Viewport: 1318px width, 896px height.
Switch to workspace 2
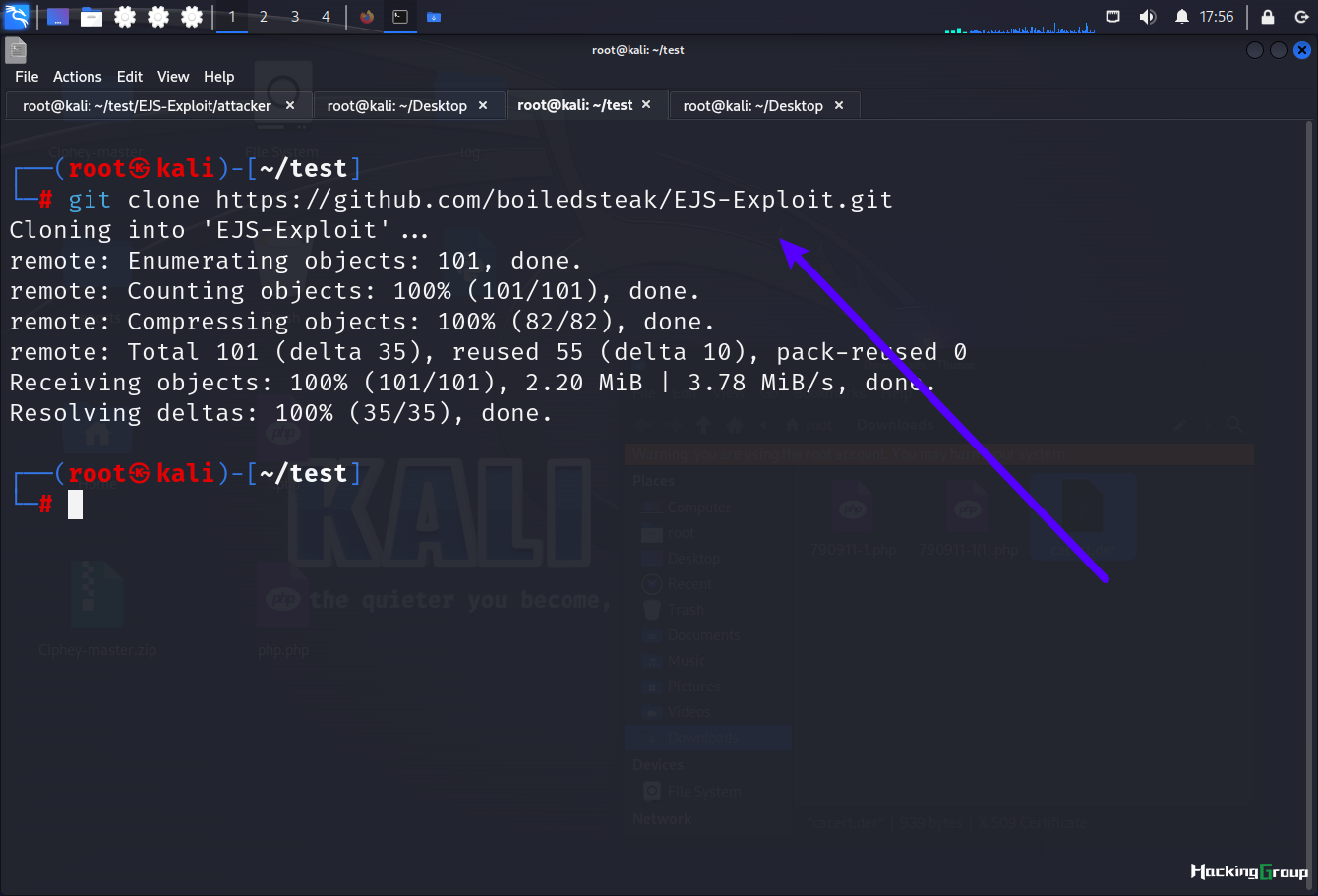[x=264, y=17]
